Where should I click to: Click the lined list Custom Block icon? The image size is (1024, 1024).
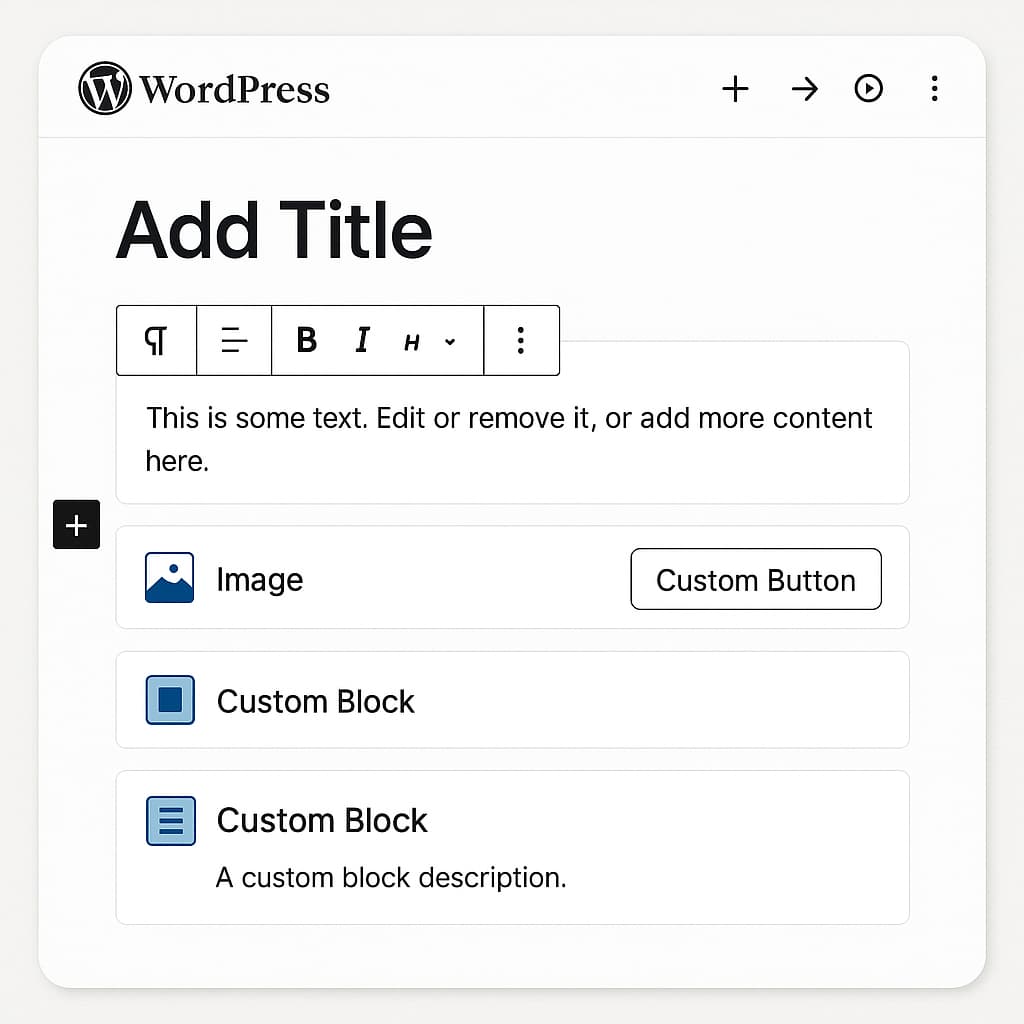(170, 820)
